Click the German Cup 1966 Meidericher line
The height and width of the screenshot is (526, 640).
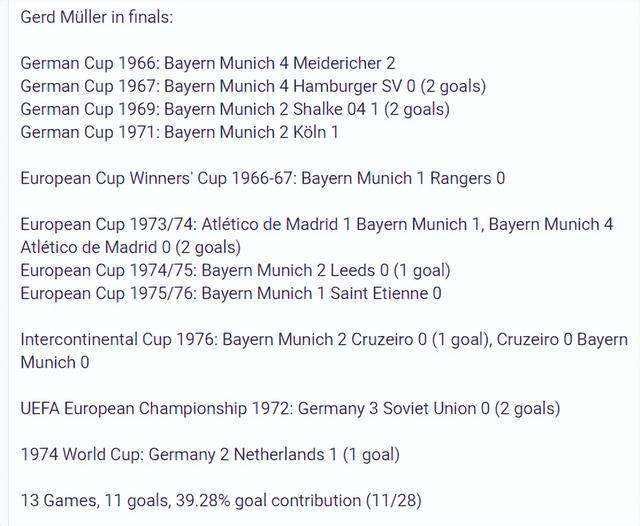207,63
